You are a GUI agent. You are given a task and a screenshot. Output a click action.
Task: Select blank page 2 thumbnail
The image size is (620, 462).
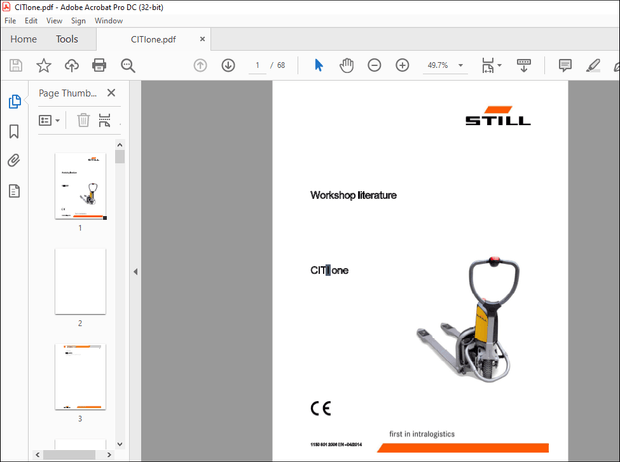pos(80,281)
